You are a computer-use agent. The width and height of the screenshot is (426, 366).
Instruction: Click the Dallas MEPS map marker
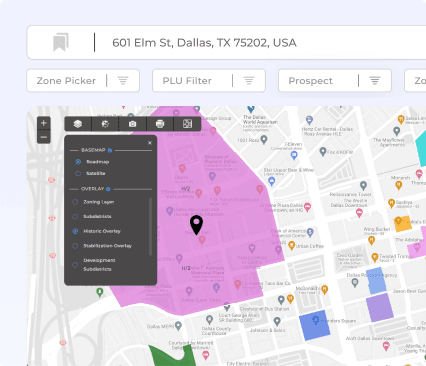point(178,326)
